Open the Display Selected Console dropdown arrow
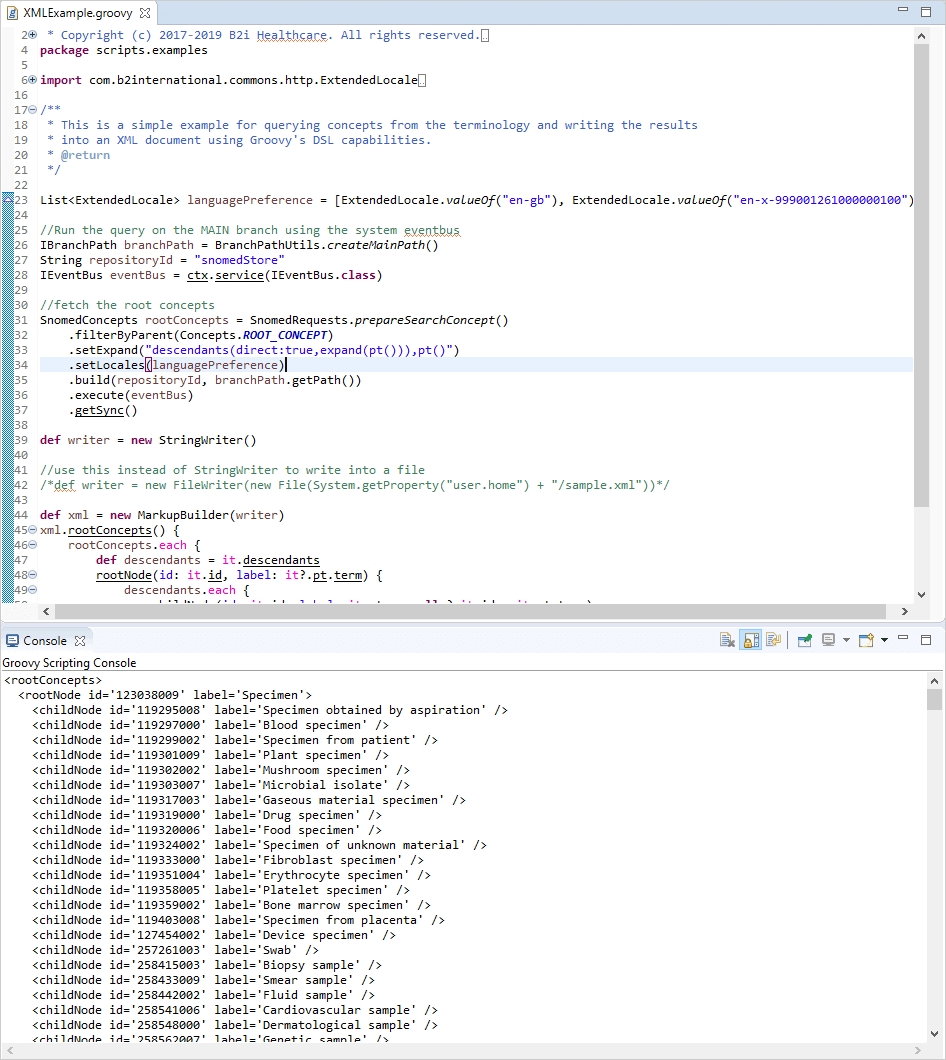This screenshot has height=1060, width=946. coord(846,640)
